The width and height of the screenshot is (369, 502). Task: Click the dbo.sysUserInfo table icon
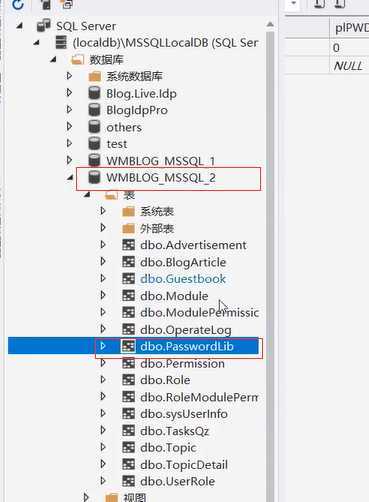click(x=128, y=414)
